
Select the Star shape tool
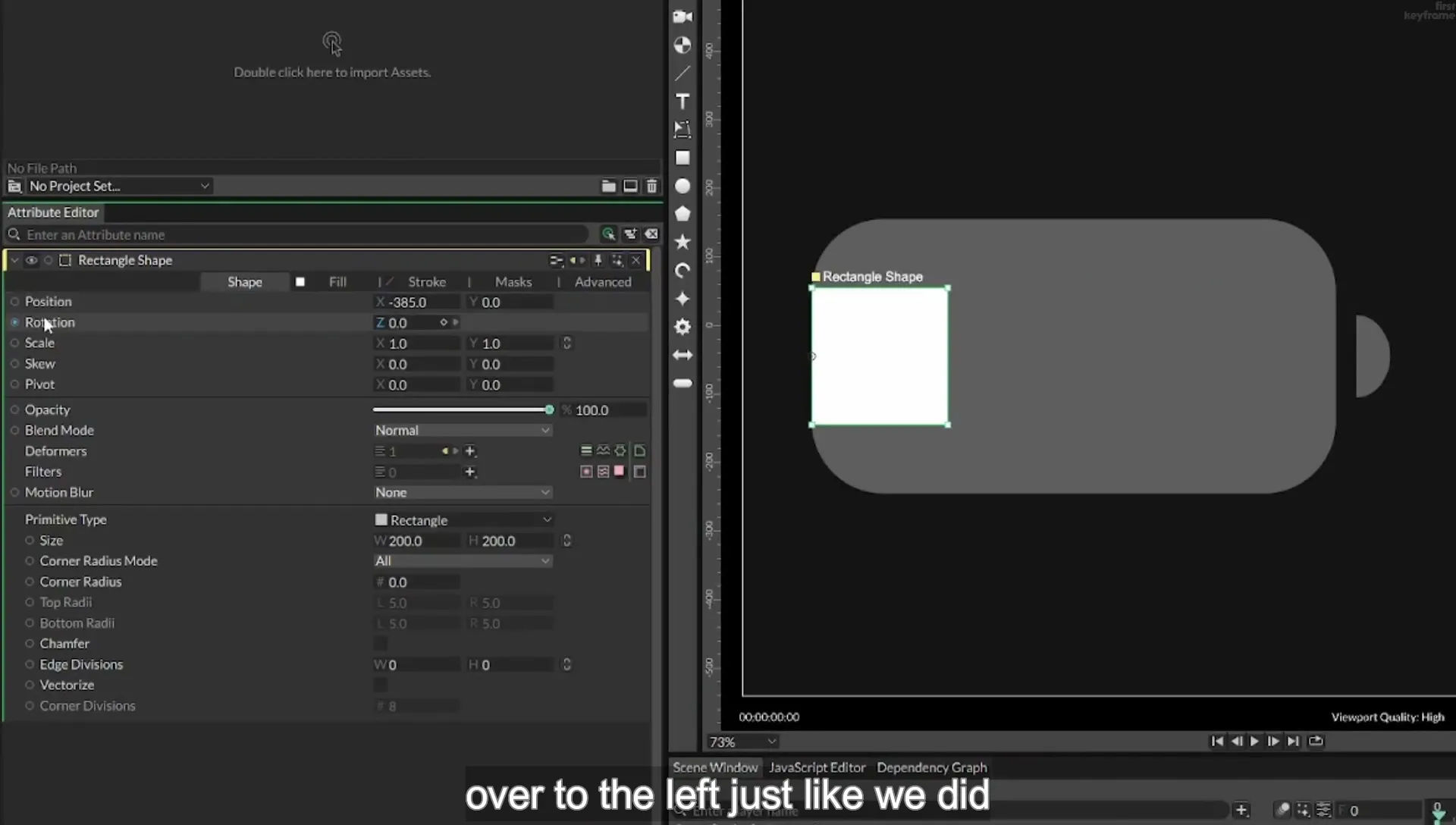pos(682,242)
